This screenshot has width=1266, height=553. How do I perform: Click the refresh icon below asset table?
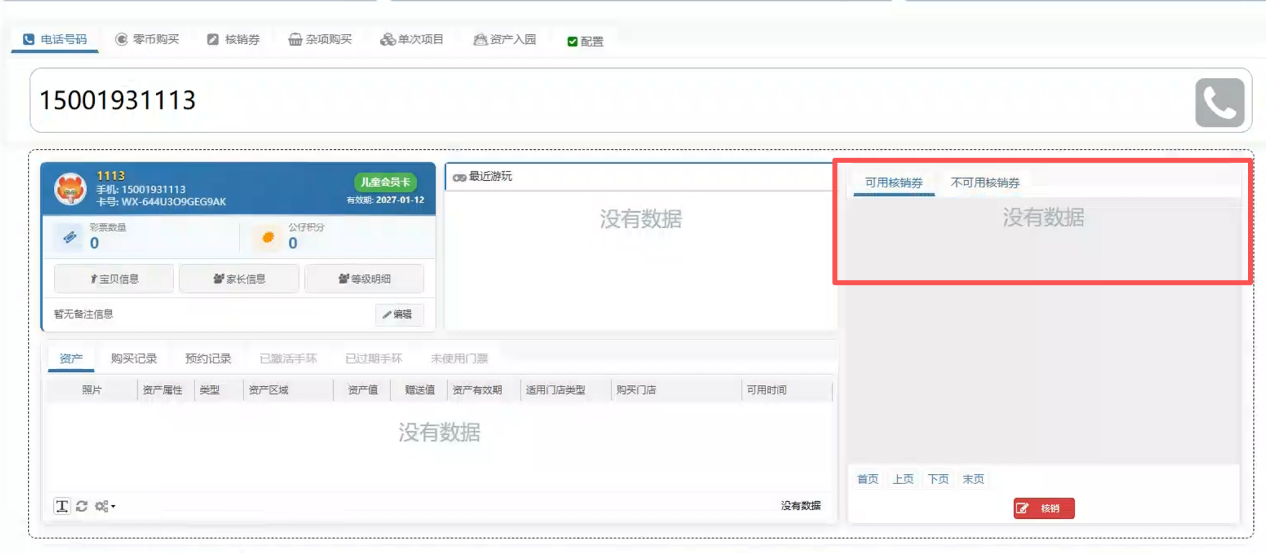point(82,507)
